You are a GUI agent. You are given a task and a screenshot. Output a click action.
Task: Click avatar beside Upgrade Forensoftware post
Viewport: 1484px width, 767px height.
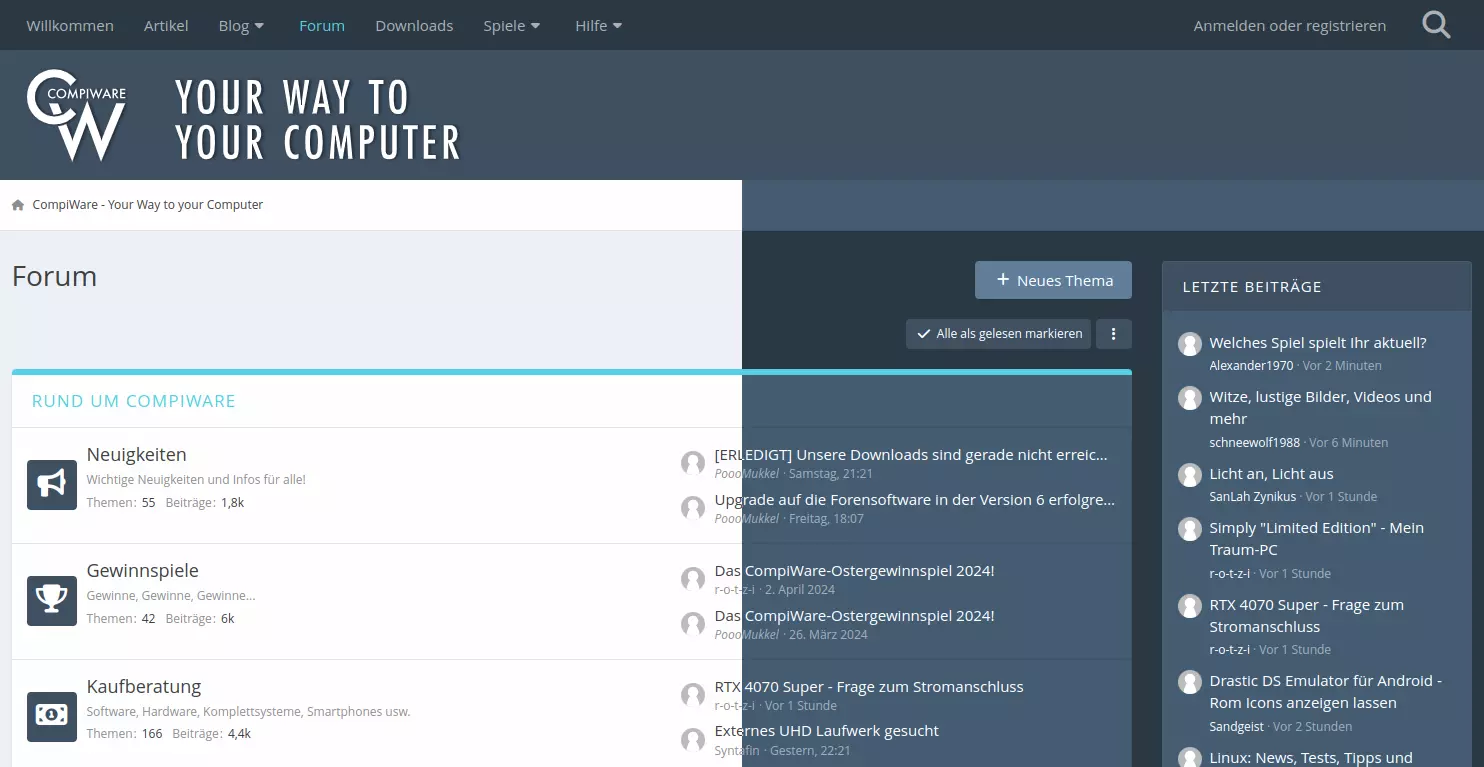pyautogui.click(x=693, y=508)
